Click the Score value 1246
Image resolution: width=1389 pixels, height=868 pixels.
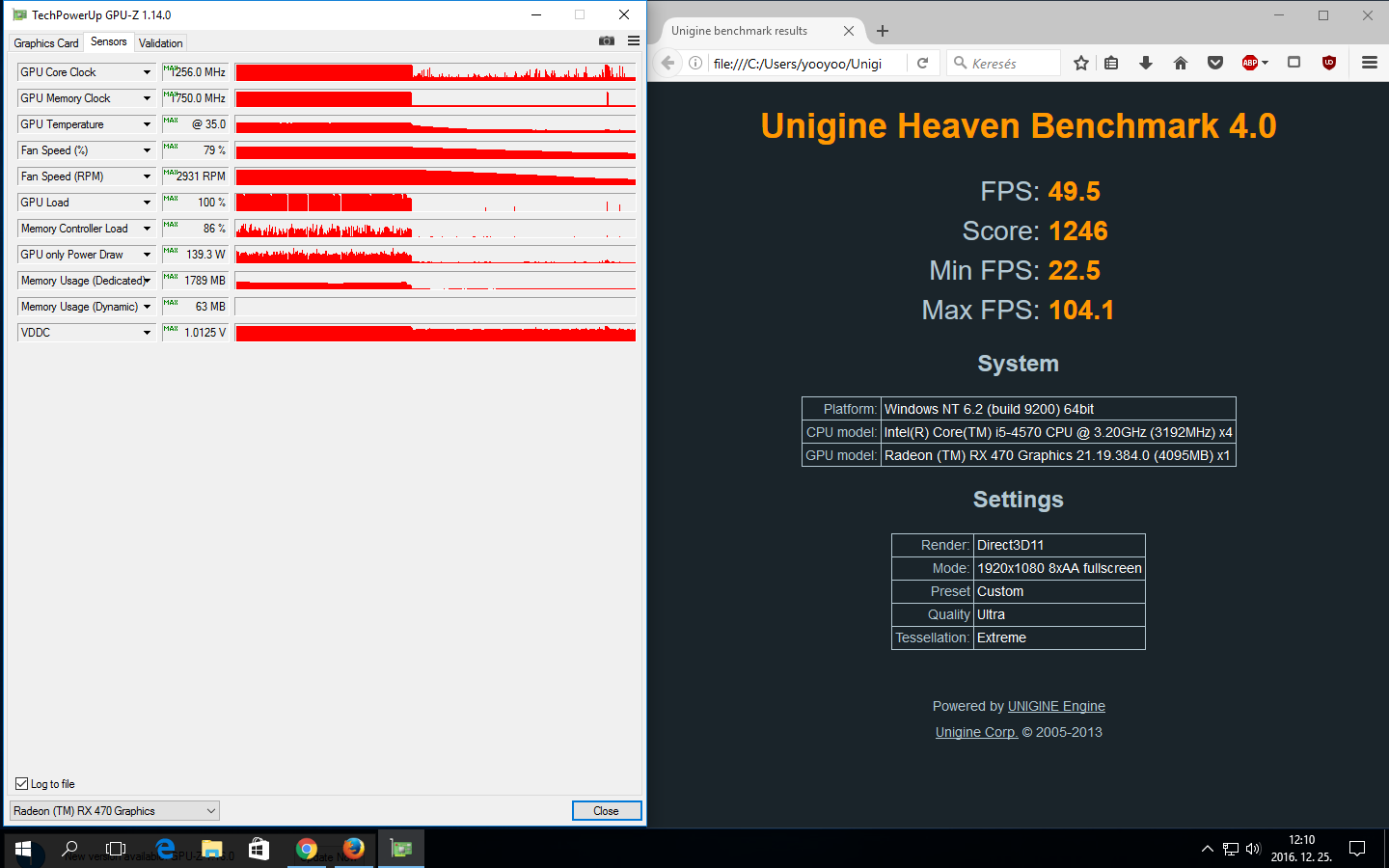pos(1078,231)
